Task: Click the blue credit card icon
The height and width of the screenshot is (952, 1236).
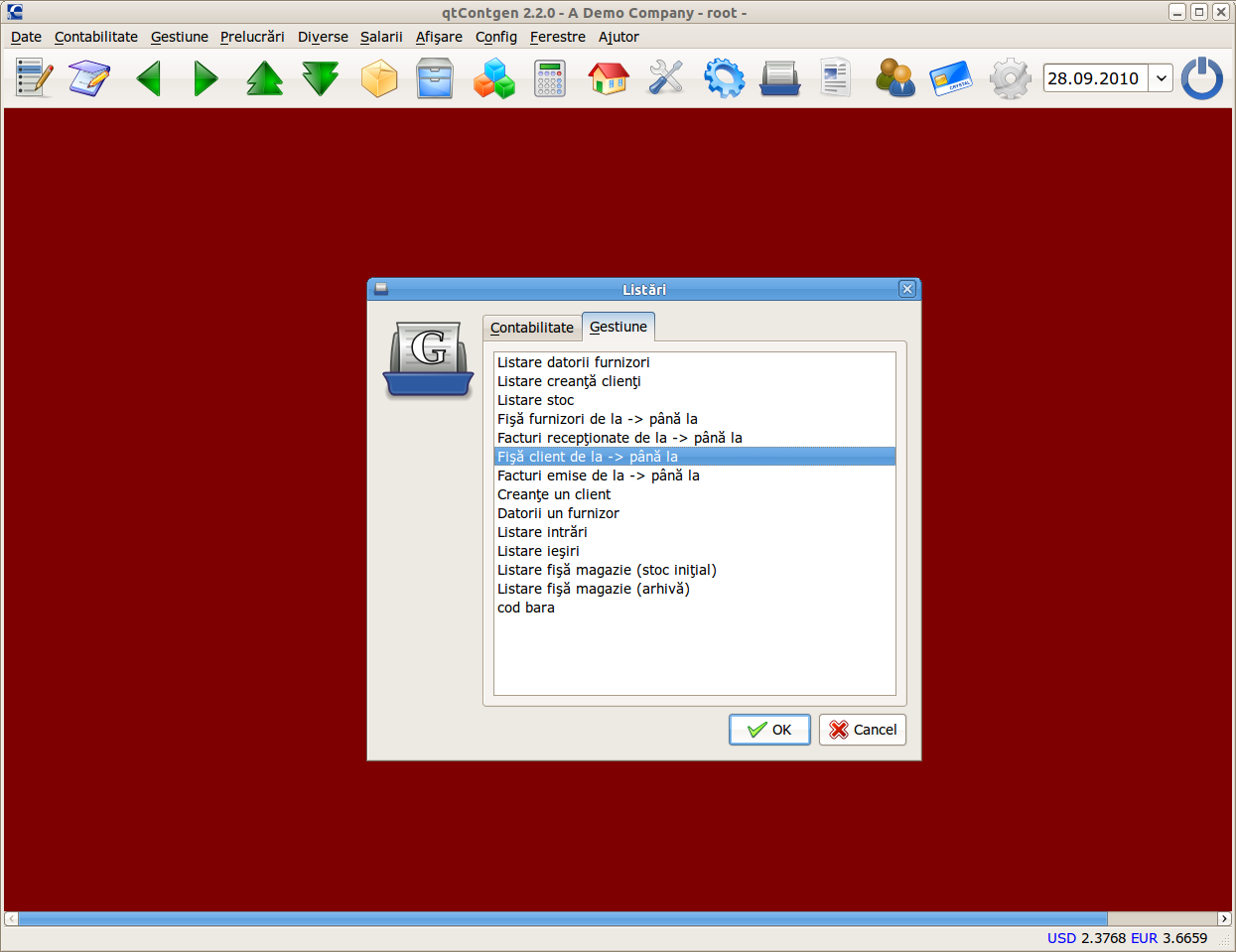Action: (x=950, y=77)
